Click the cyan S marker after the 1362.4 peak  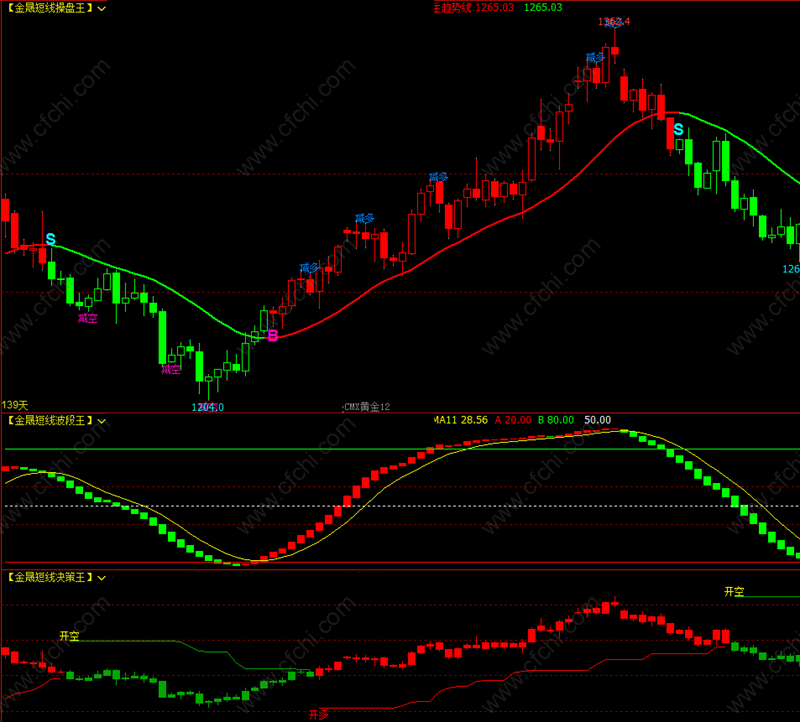pyautogui.click(x=679, y=130)
